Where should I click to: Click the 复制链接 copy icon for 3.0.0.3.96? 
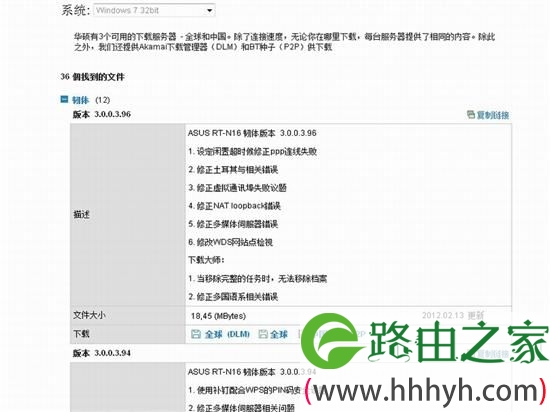(x=471, y=114)
